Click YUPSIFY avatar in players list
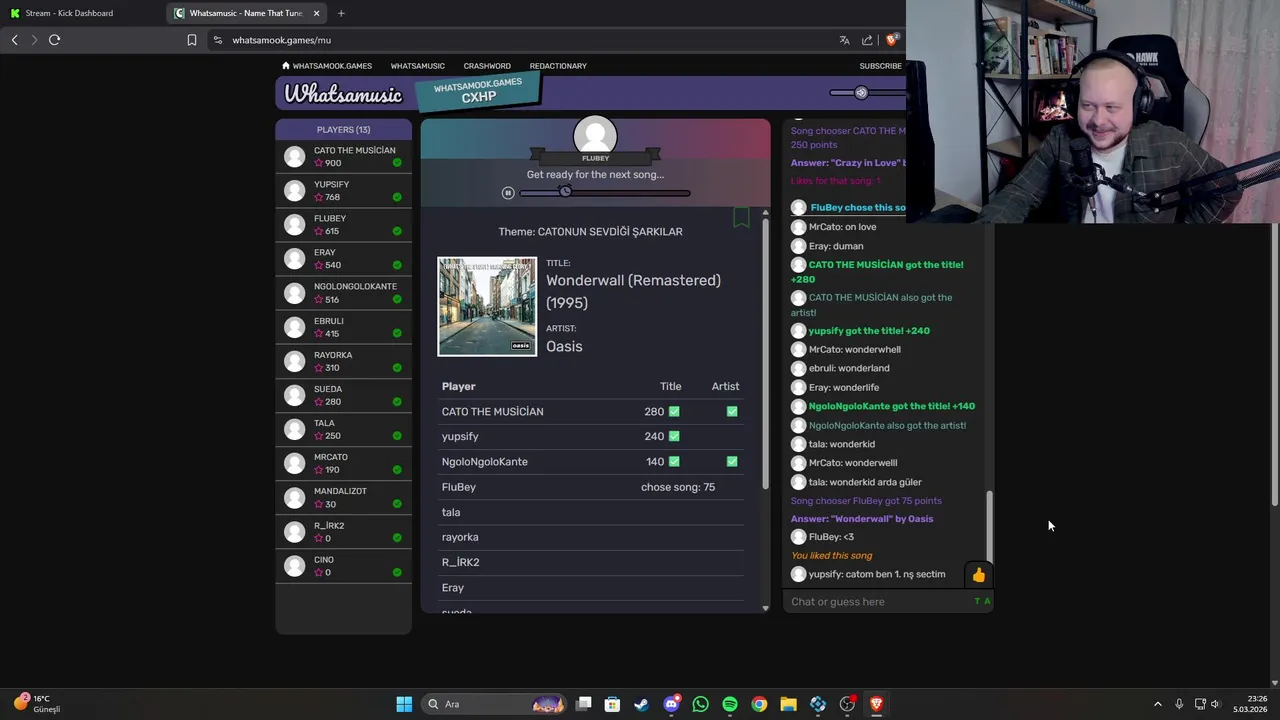Viewport: 1280px width, 720px height. click(294, 191)
